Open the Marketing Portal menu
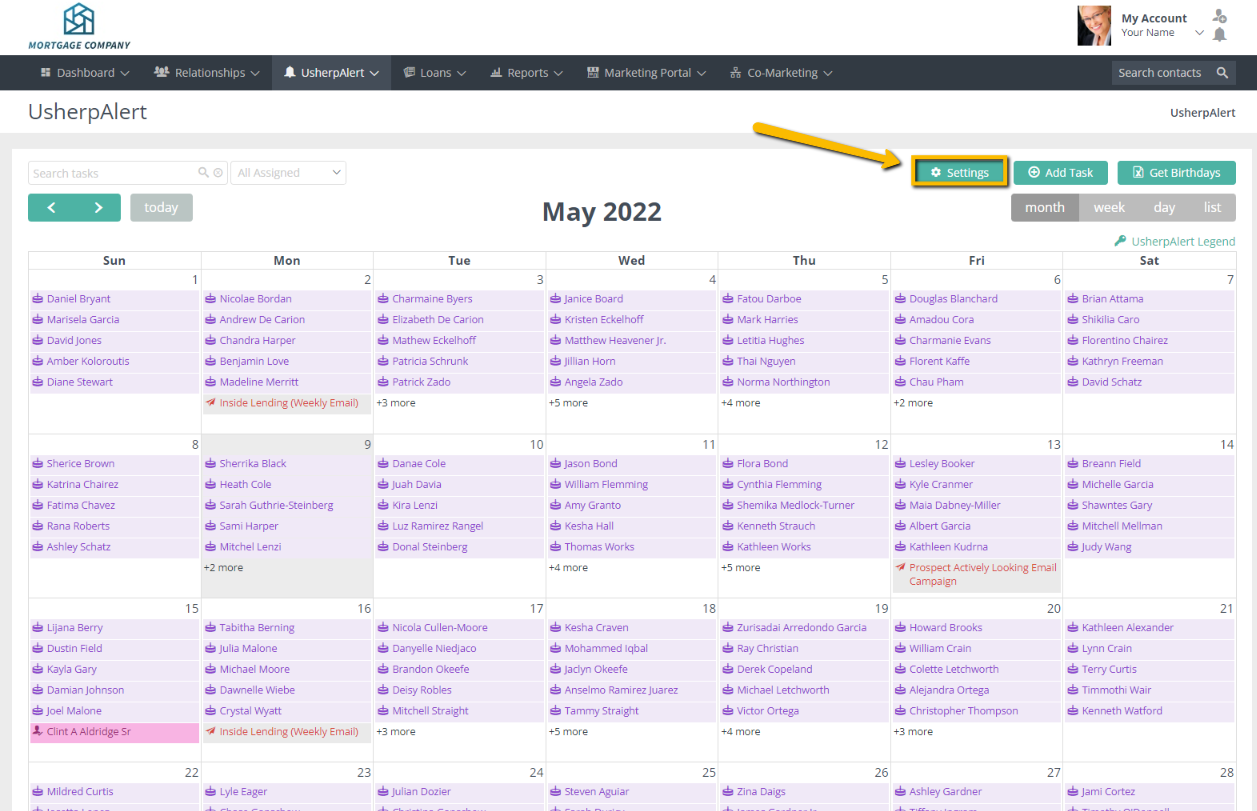Image resolution: width=1257 pixels, height=811 pixels. pos(646,73)
